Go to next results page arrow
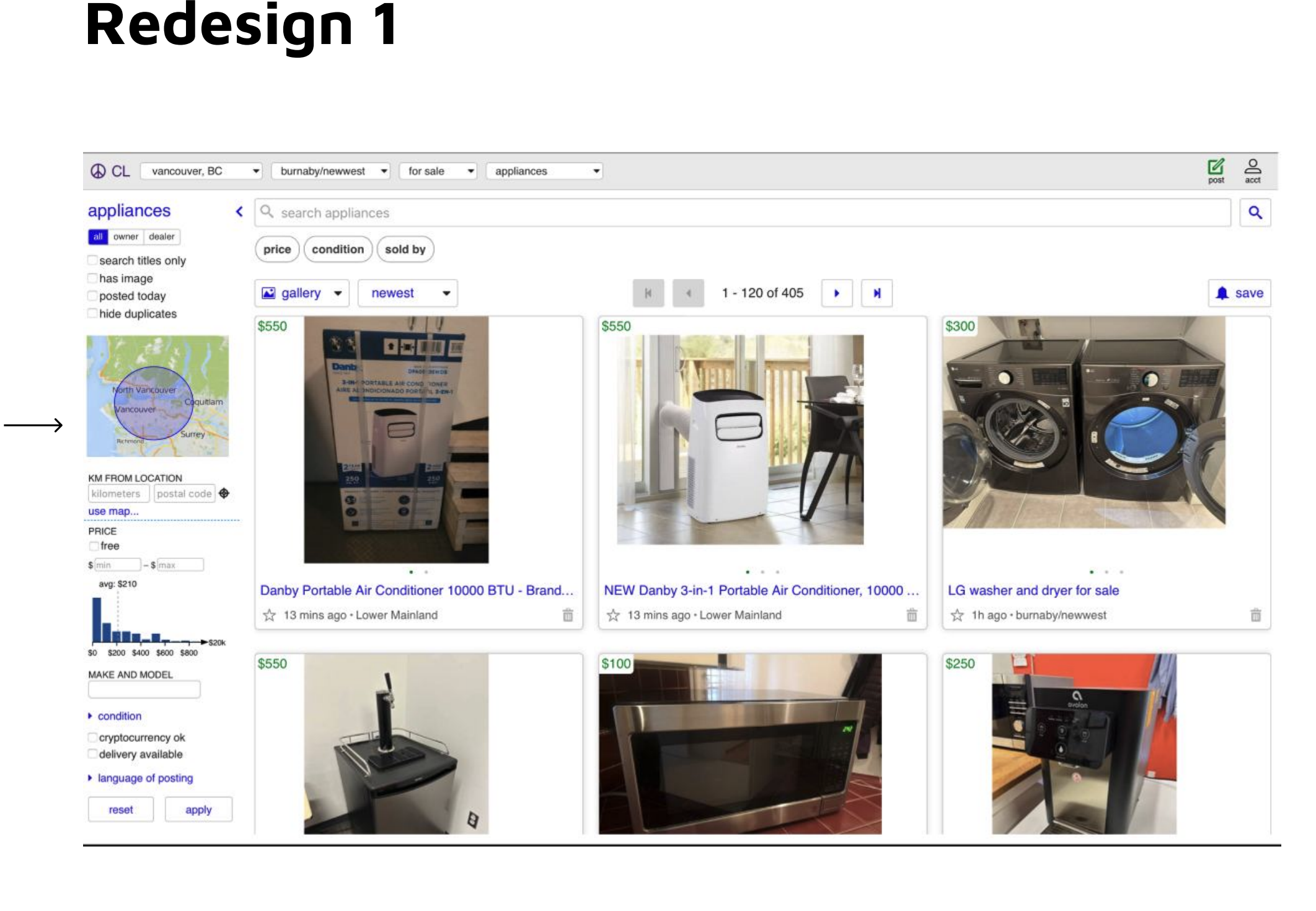1316x911 pixels. [x=836, y=293]
